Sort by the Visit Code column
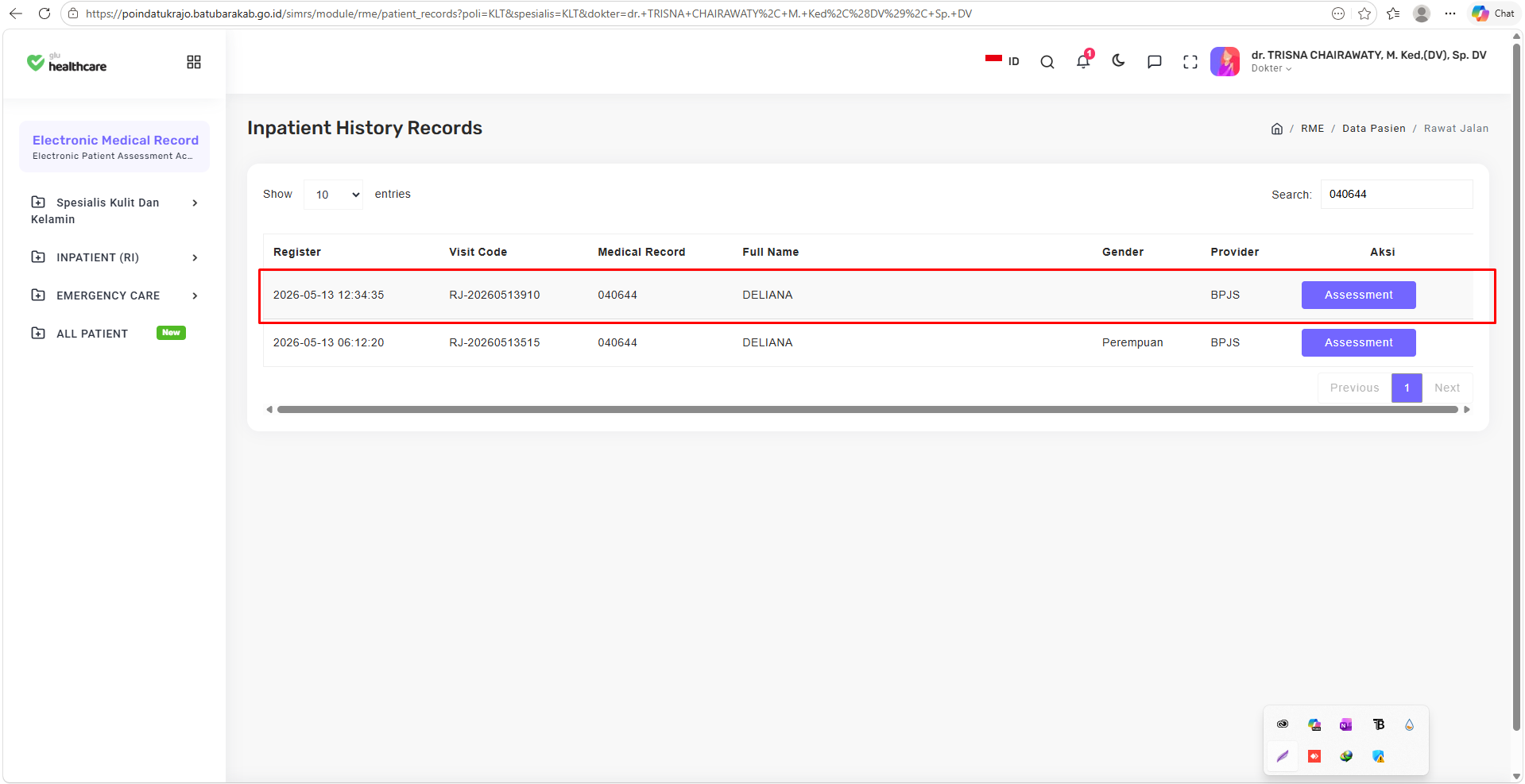Screen dimensions: 1525x784 coord(478,252)
